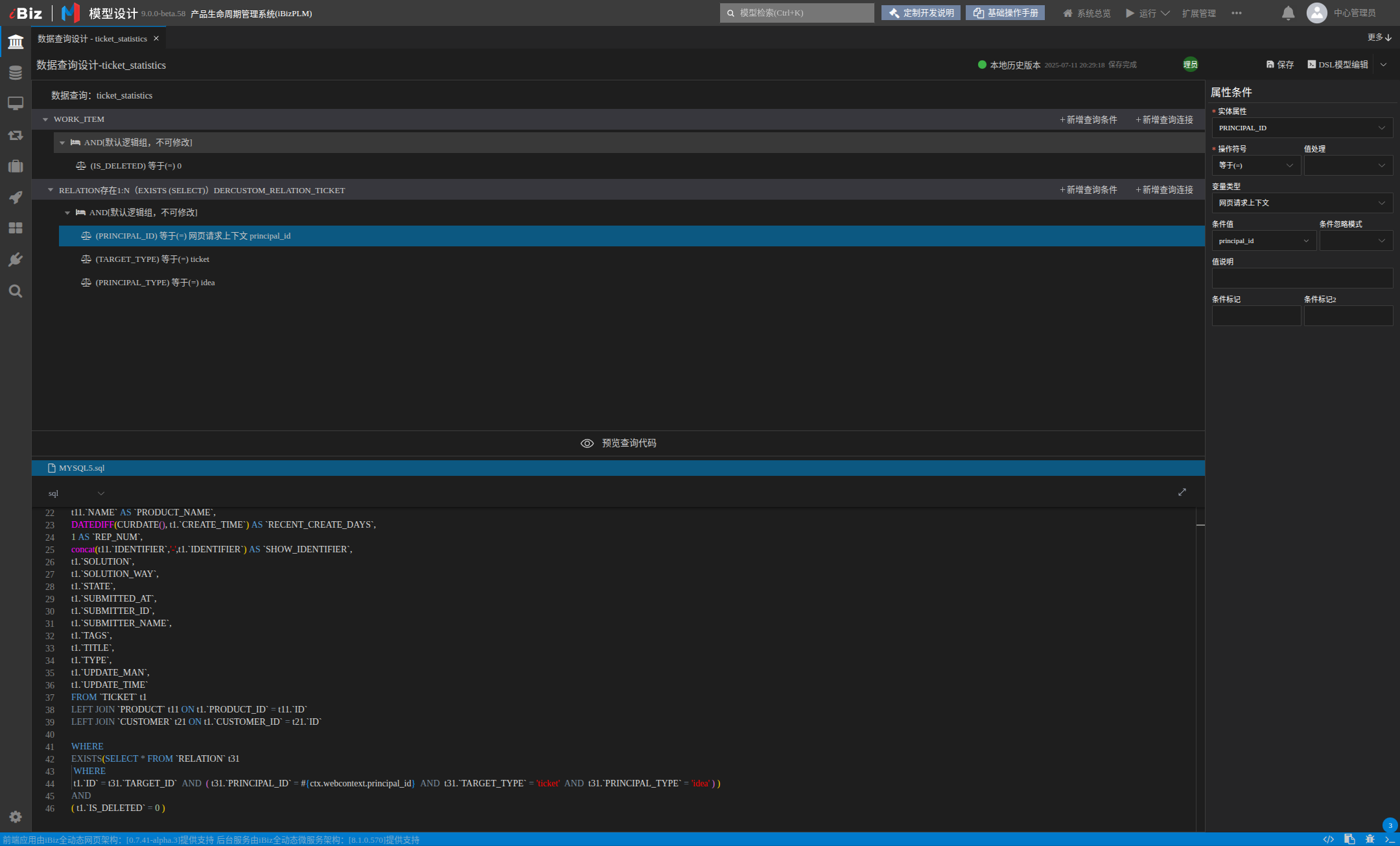This screenshot has height=846, width=1400.
Task: Click the search magnifier icon in left sidebar
Action: click(x=16, y=290)
